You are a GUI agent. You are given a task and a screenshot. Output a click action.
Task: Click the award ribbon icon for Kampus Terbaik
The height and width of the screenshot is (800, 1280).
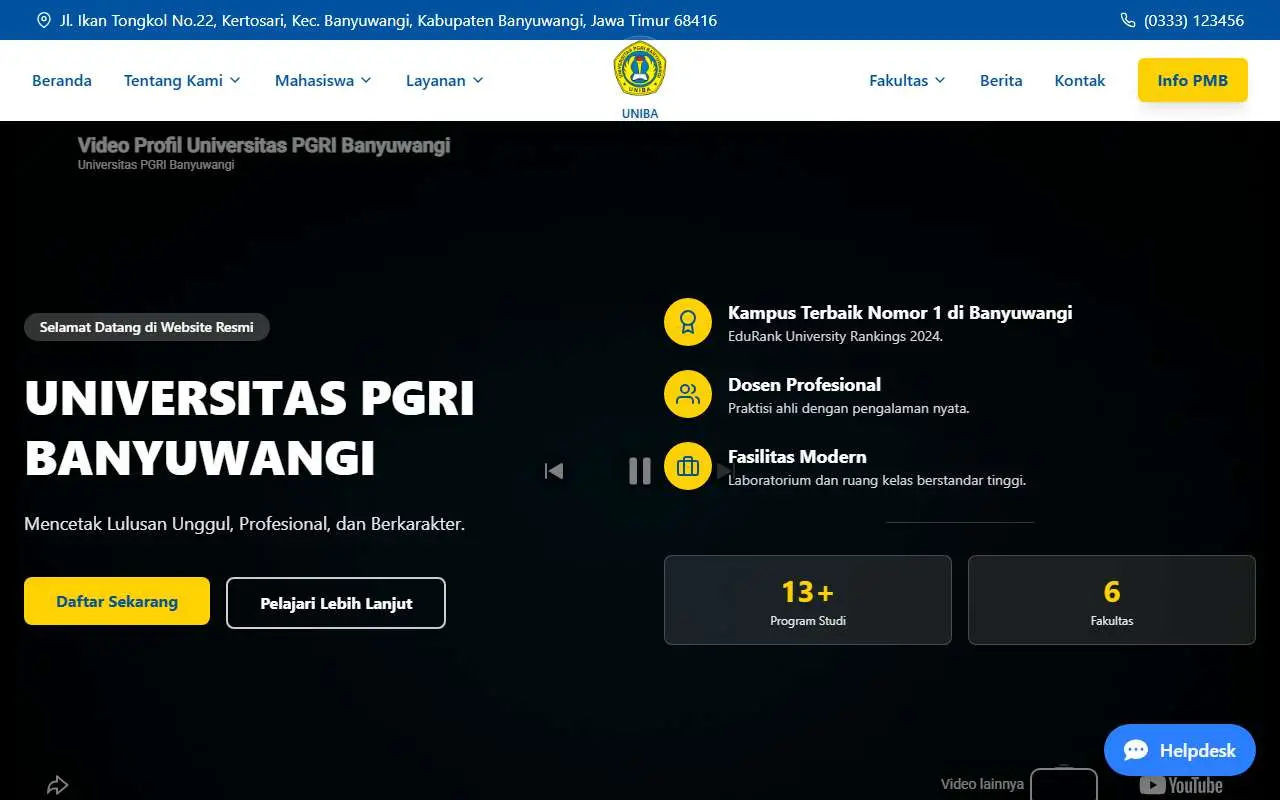[x=688, y=322]
